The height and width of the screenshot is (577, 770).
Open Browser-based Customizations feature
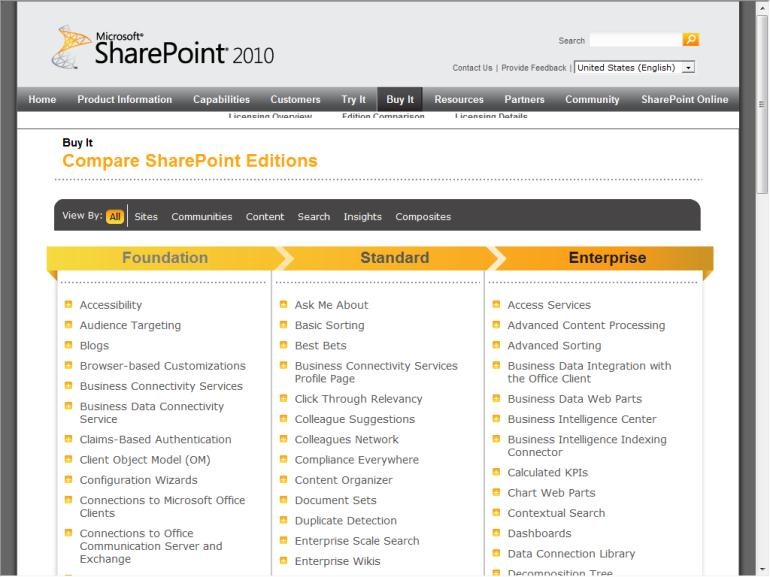pos(163,366)
